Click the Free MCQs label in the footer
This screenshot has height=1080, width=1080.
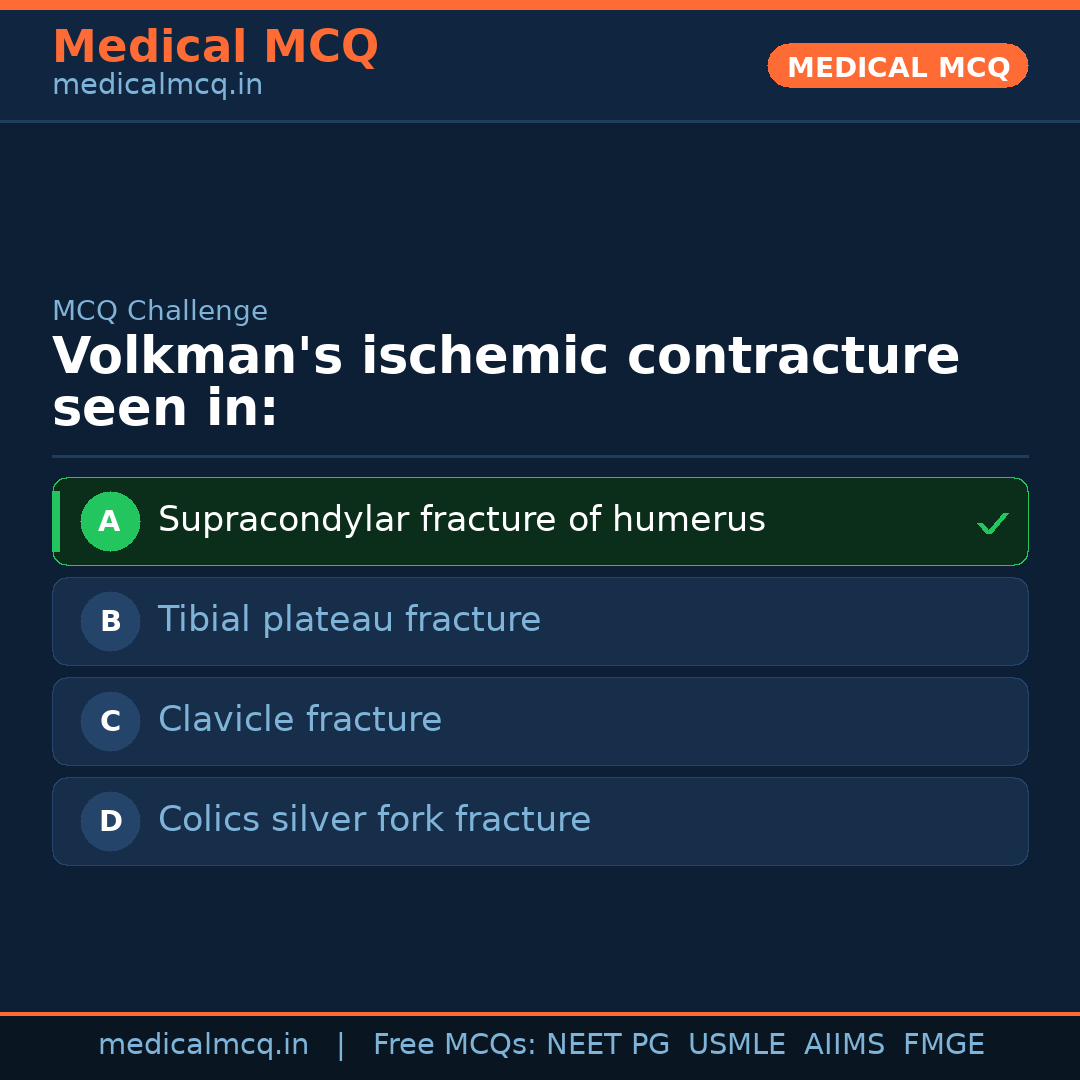(x=454, y=1045)
